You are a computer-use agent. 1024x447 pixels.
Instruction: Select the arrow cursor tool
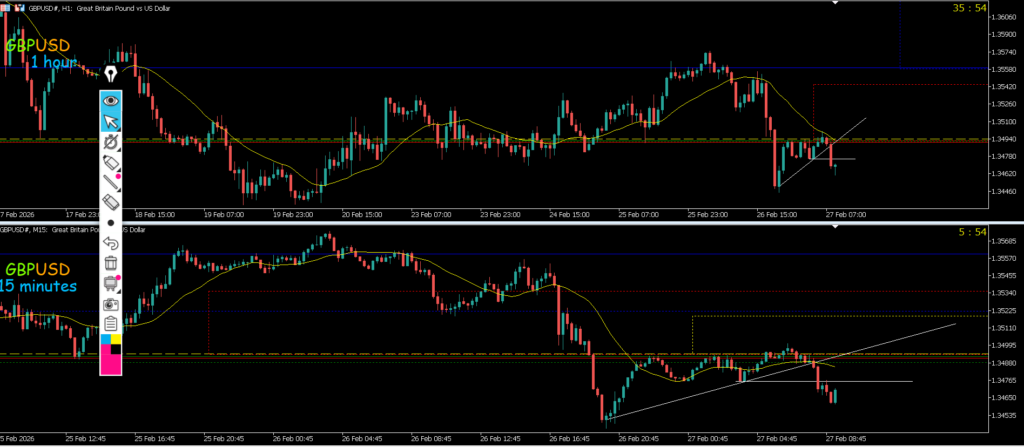pyautogui.click(x=111, y=123)
